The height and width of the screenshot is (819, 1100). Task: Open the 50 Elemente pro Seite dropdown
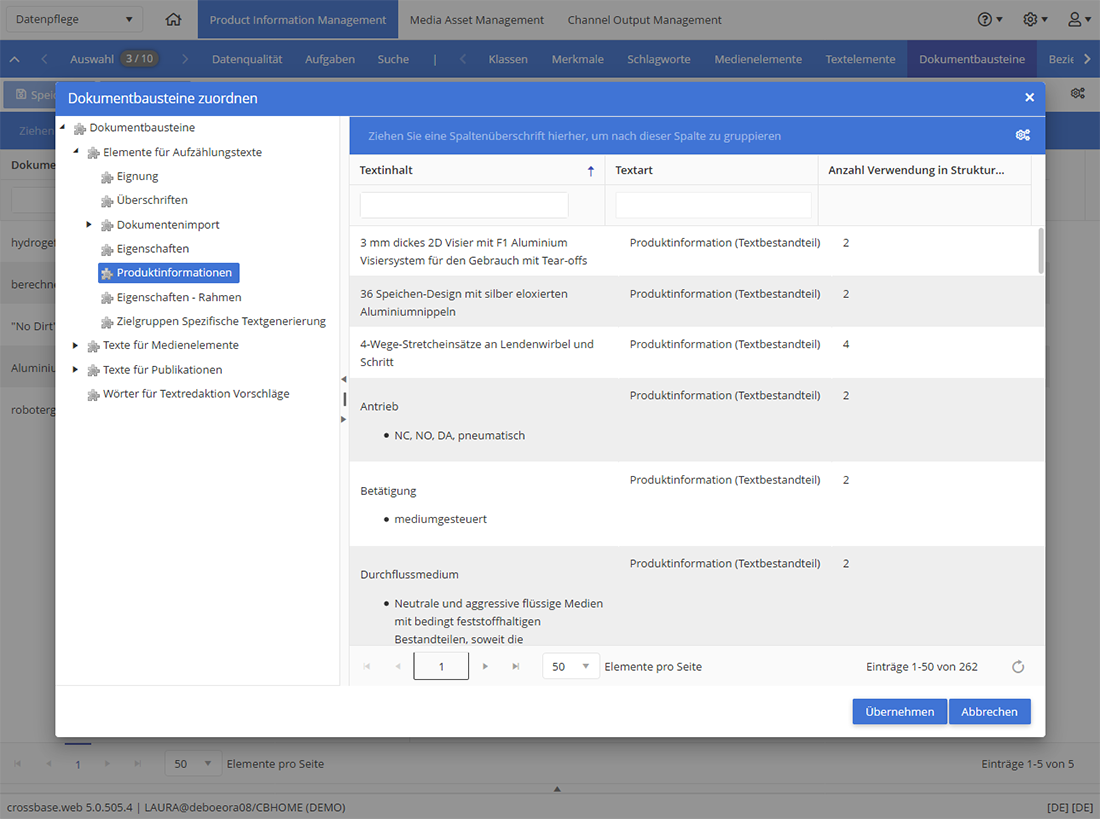click(570, 667)
